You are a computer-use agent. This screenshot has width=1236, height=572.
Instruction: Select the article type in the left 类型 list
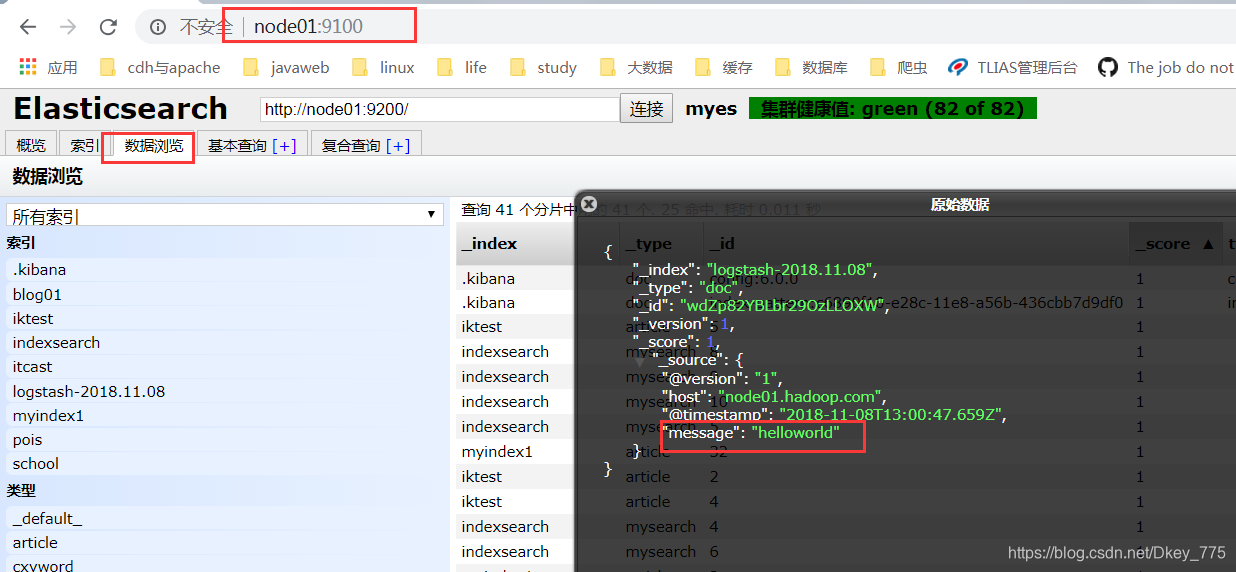click(225, 542)
